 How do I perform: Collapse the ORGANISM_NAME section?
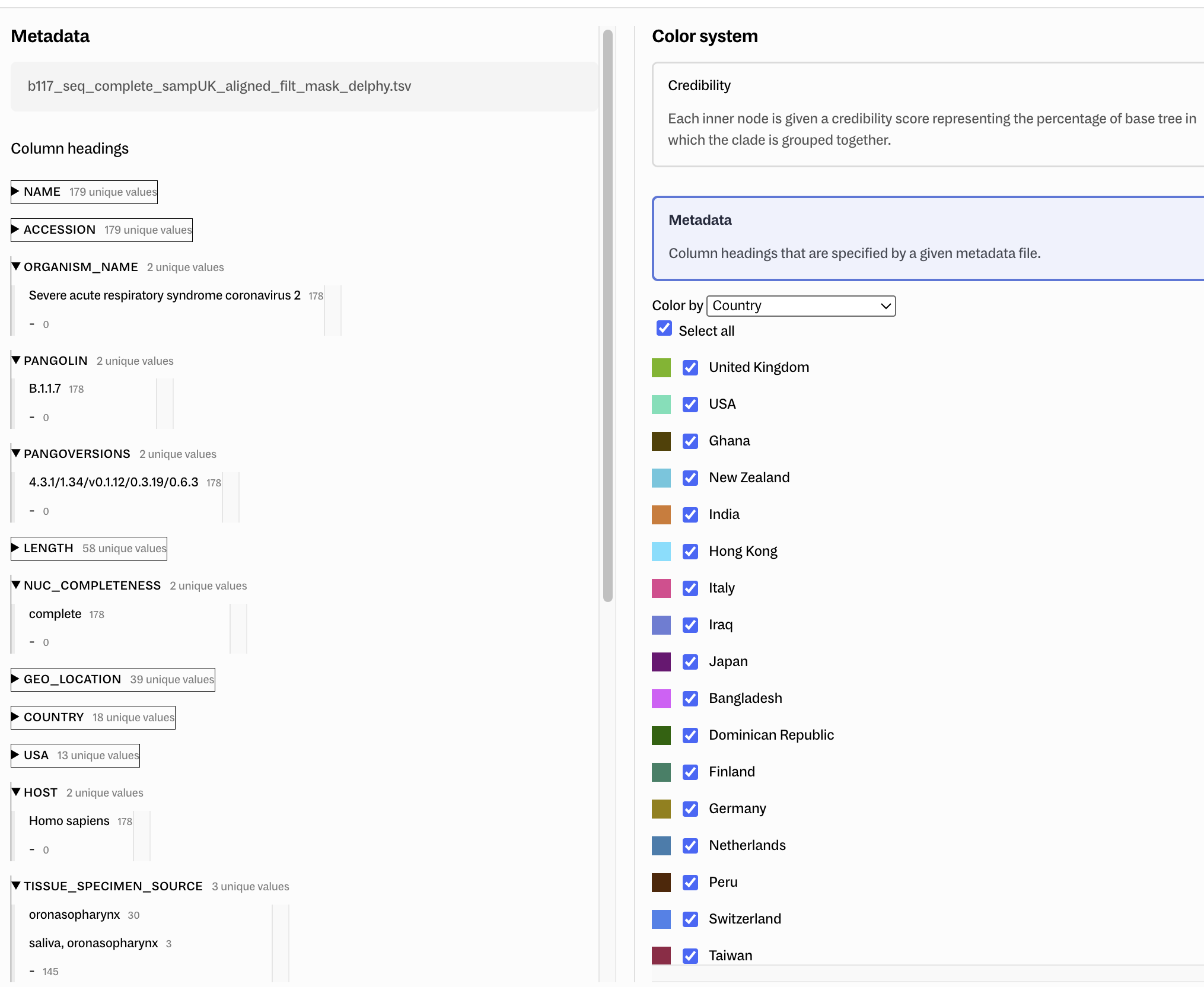[80, 267]
